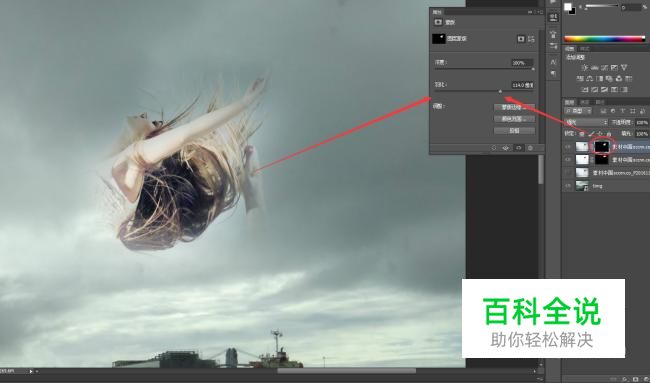Select the mask thumbnail on the selected layer

[x=601, y=146]
